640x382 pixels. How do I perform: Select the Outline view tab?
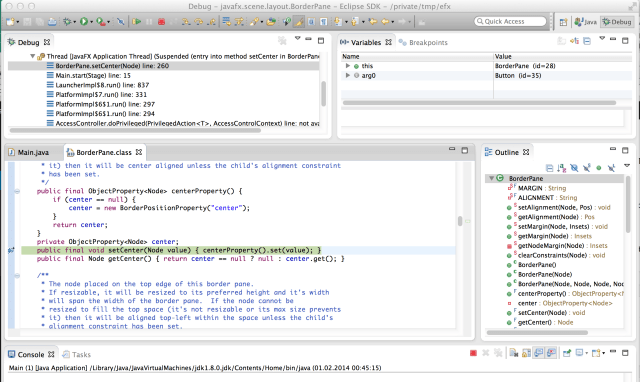(507, 152)
